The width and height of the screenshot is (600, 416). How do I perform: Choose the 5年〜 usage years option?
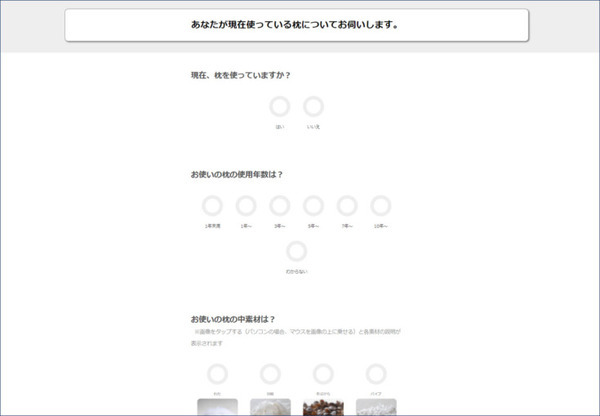tap(314, 206)
